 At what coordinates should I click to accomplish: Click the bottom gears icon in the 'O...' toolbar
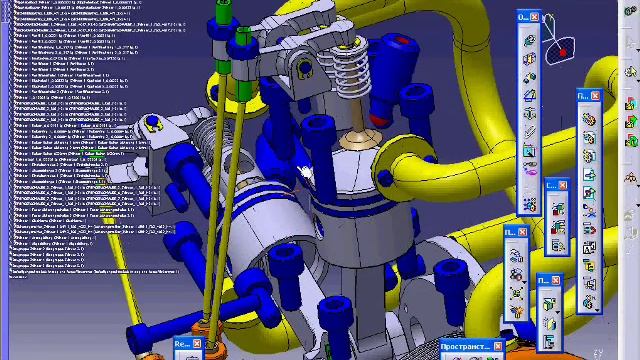coord(529,205)
